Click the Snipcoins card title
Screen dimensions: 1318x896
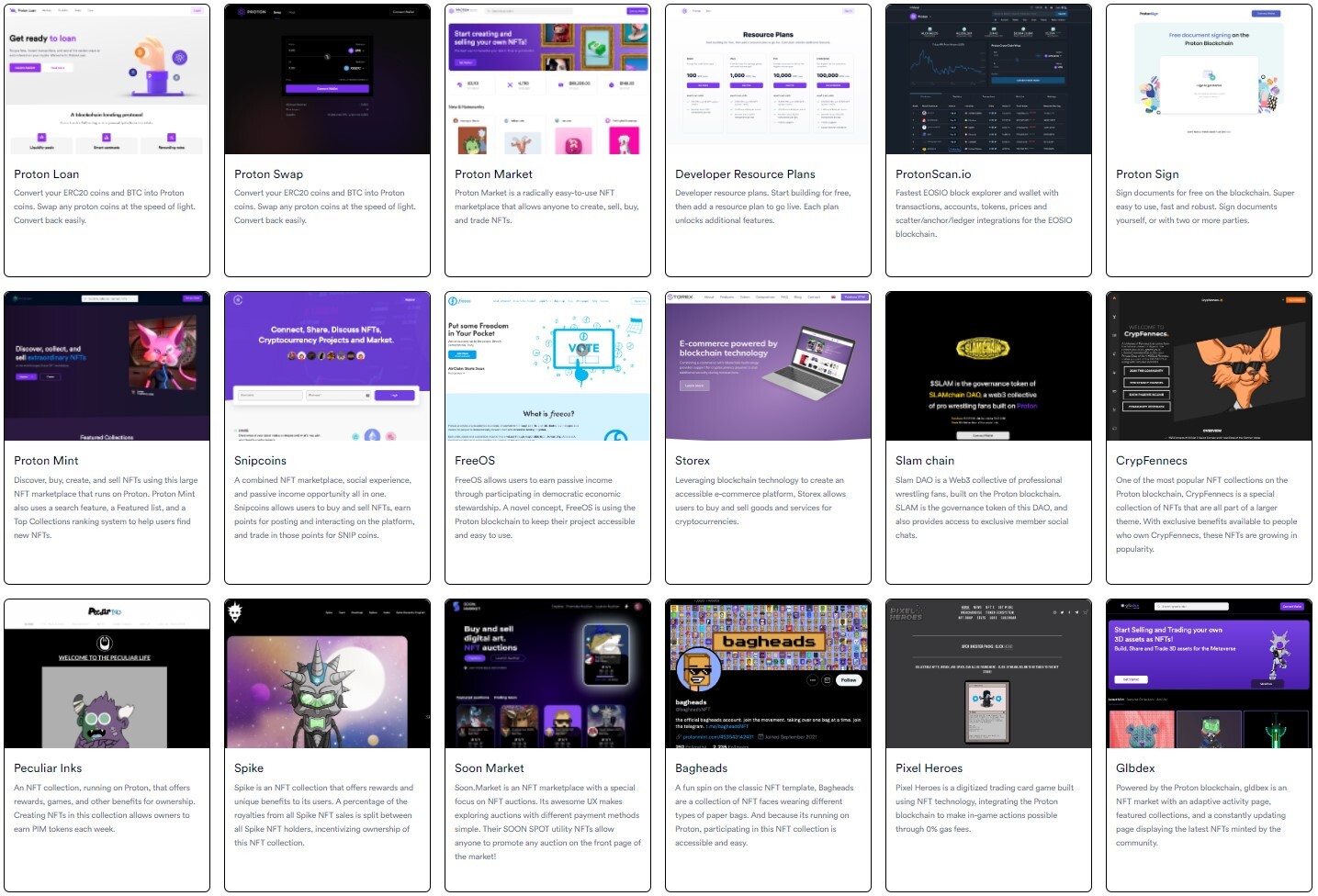click(260, 461)
